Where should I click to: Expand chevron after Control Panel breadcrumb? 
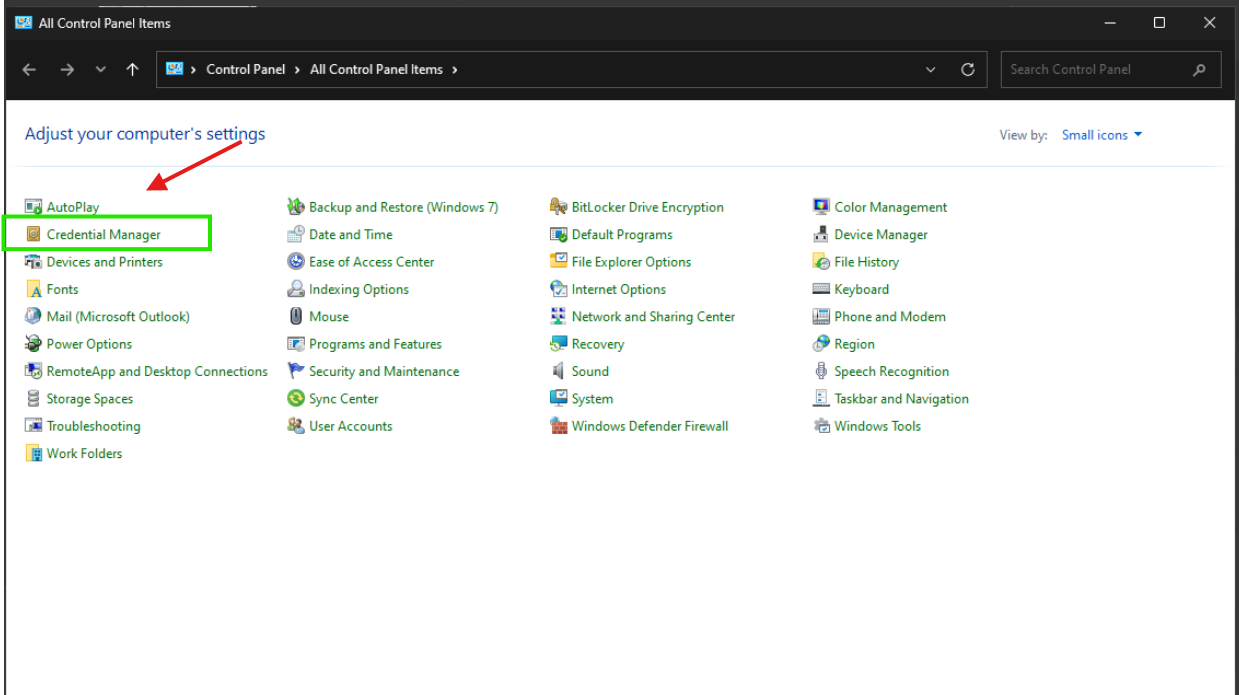click(x=298, y=70)
